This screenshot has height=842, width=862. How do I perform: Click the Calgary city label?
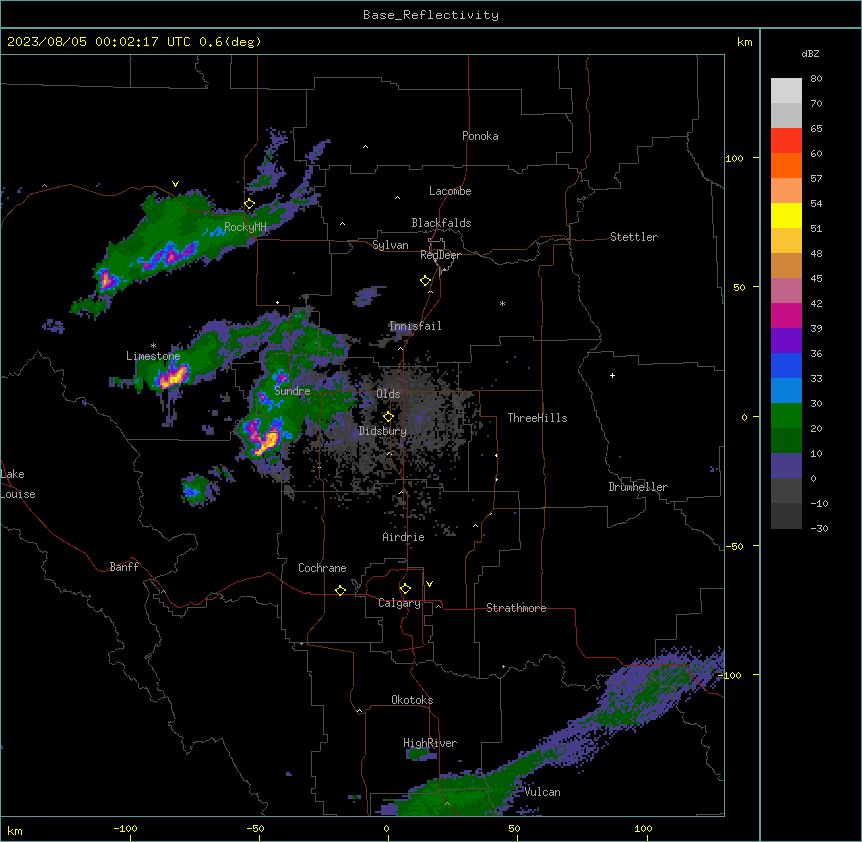pyautogui.click(x=399, y=603)
